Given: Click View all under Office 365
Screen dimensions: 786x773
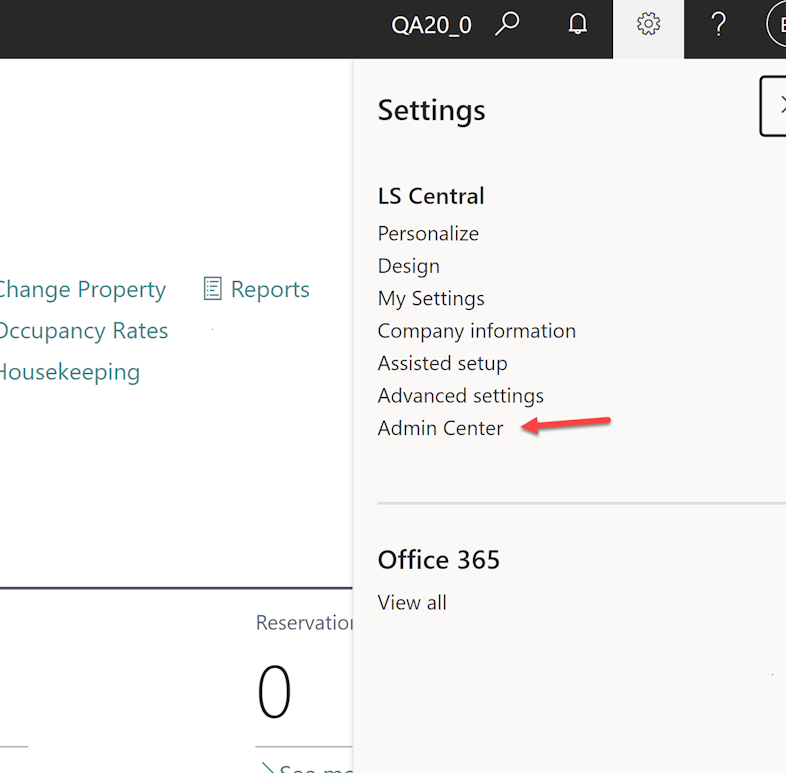Looking at the screenshot, I should [412, 602].
